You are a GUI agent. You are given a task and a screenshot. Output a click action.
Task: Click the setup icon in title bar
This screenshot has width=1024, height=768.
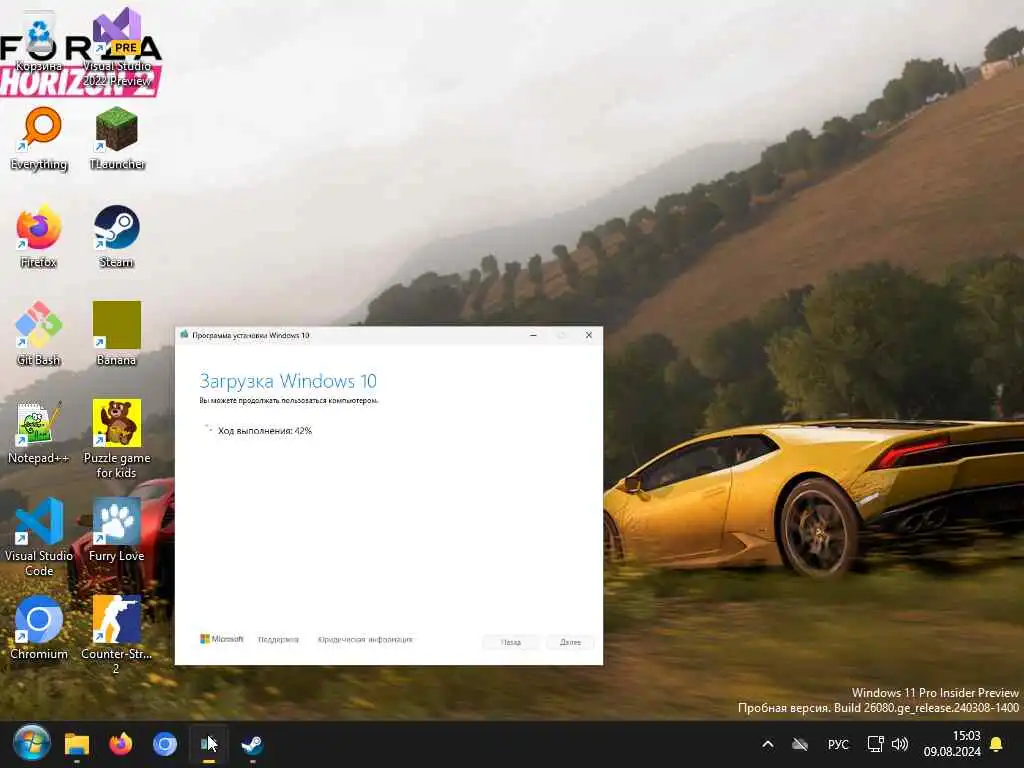(x=184, y=335)
